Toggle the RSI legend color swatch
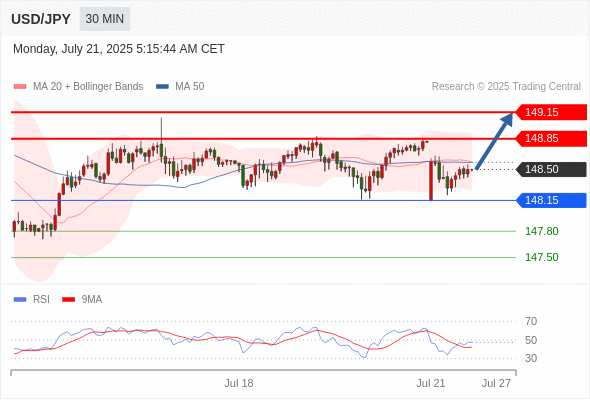 [20, 300]
